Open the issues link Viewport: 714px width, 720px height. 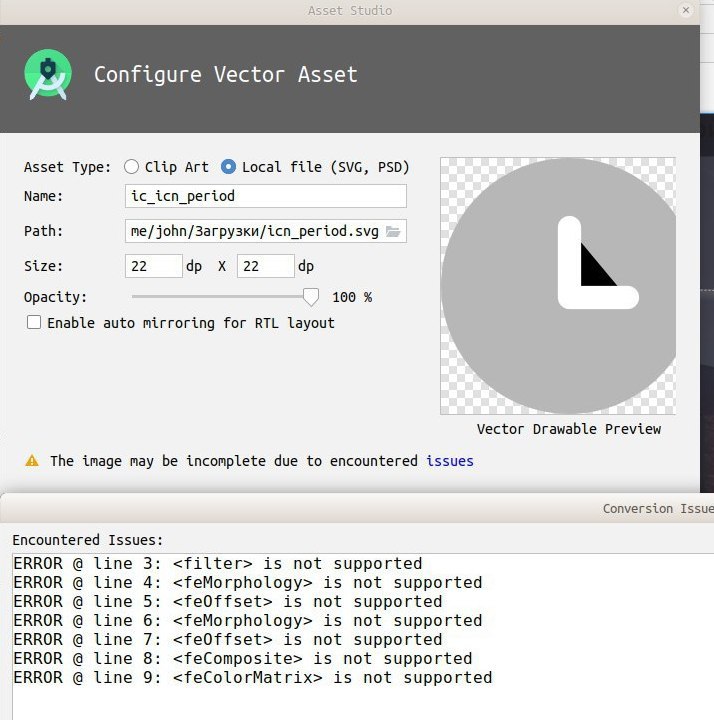450,461
